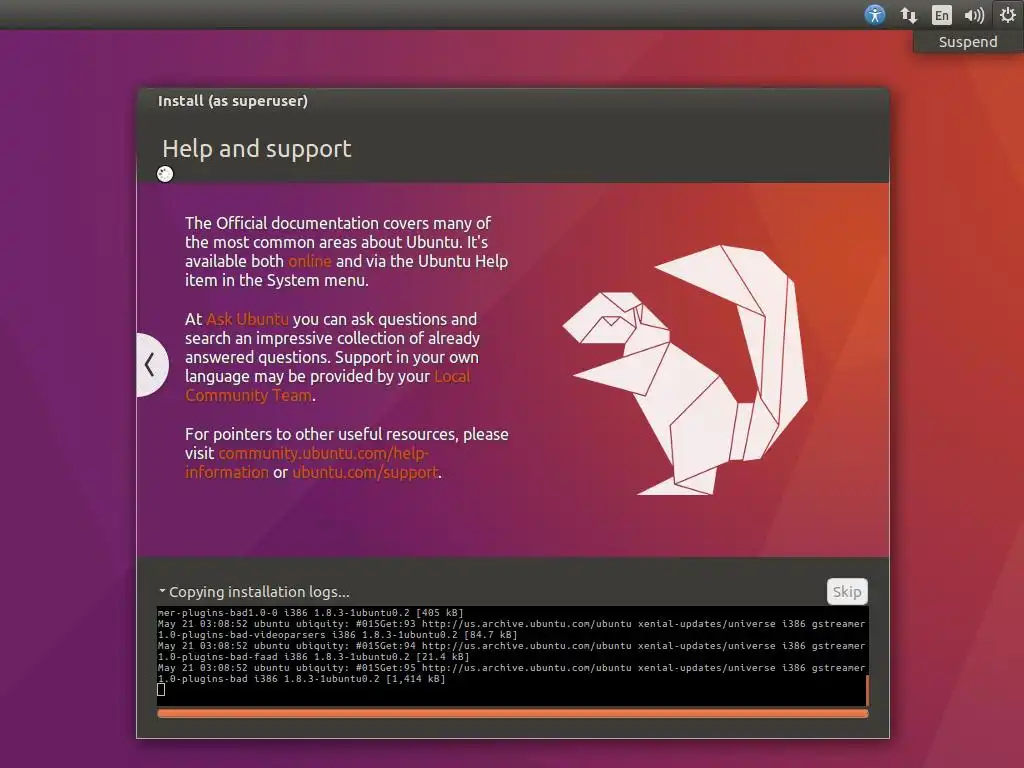Open the network connections indicator
1024x768 pixels.
[908, 15]
